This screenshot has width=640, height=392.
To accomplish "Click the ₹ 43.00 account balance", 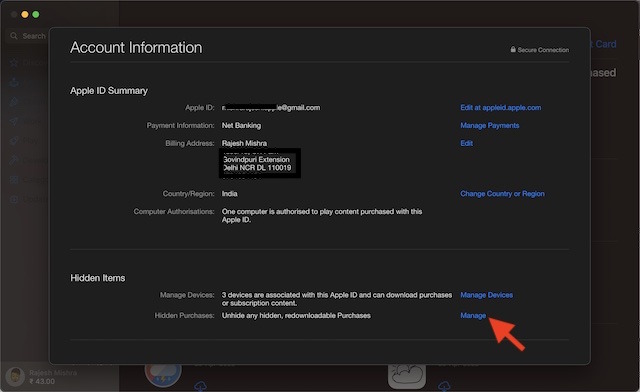I will [42, 381].
